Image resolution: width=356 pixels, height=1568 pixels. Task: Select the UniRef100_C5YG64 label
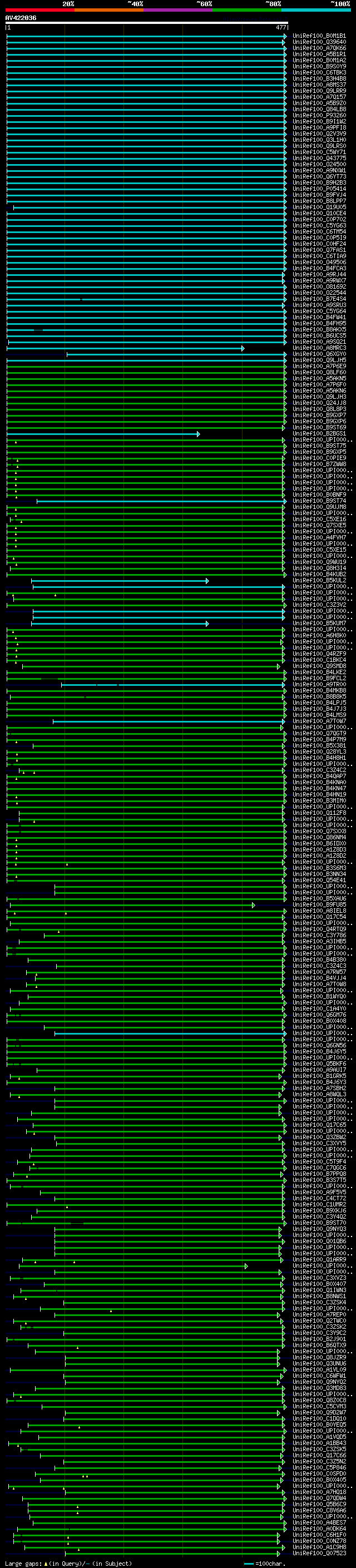pyautogui.click(x=319, y=311)
